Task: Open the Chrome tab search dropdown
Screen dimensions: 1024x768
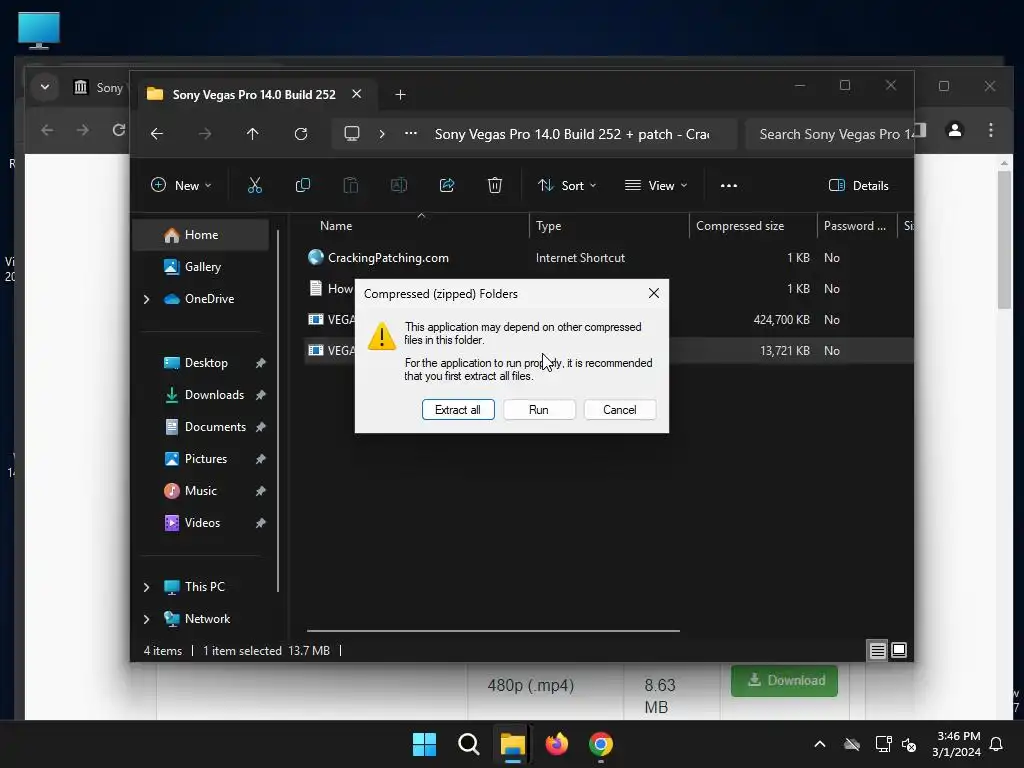Action: (x=44, y=87)
